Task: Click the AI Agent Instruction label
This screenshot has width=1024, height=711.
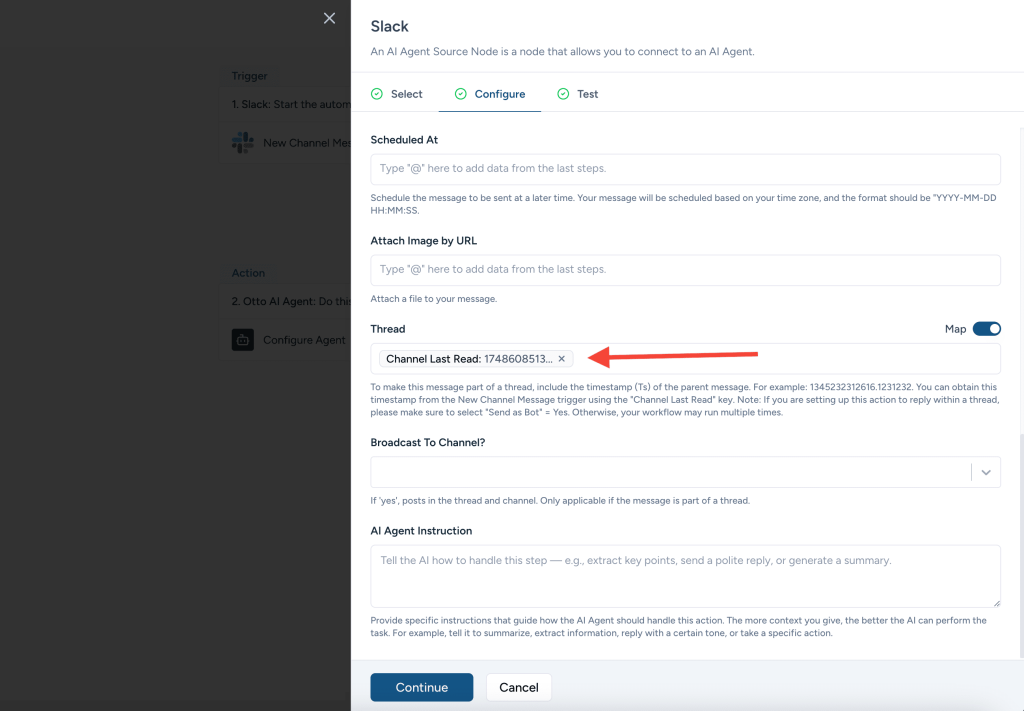Action: pos(421,531)
